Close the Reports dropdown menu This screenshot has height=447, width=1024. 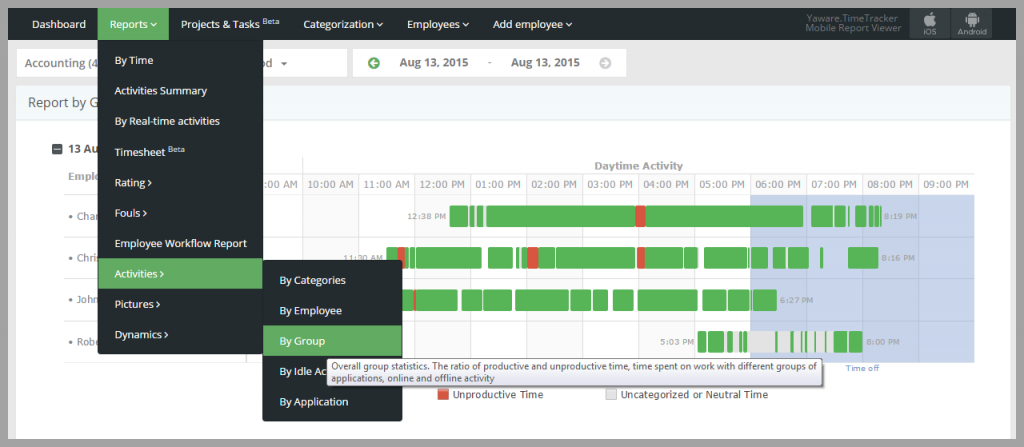tap(133, 24)
